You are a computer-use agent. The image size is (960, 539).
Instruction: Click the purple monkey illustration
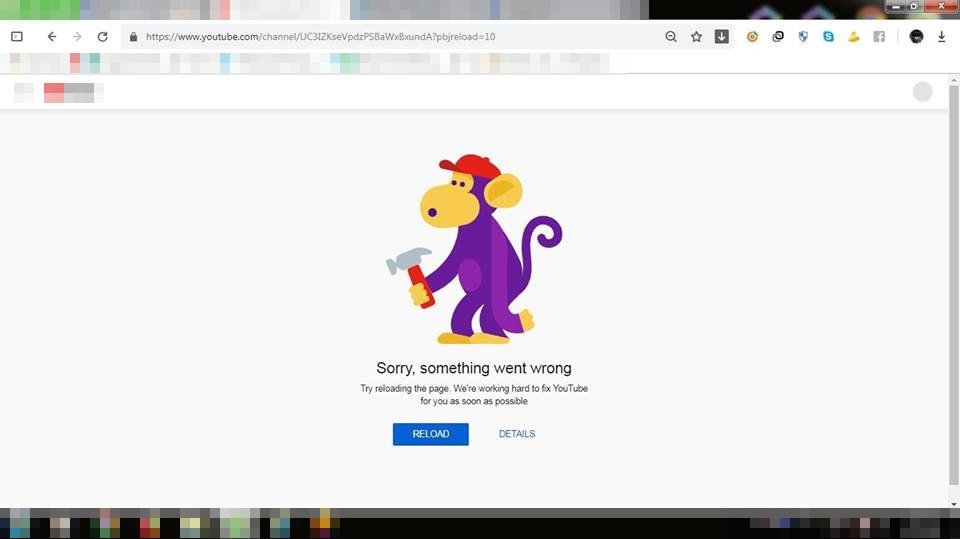point(474,249)
